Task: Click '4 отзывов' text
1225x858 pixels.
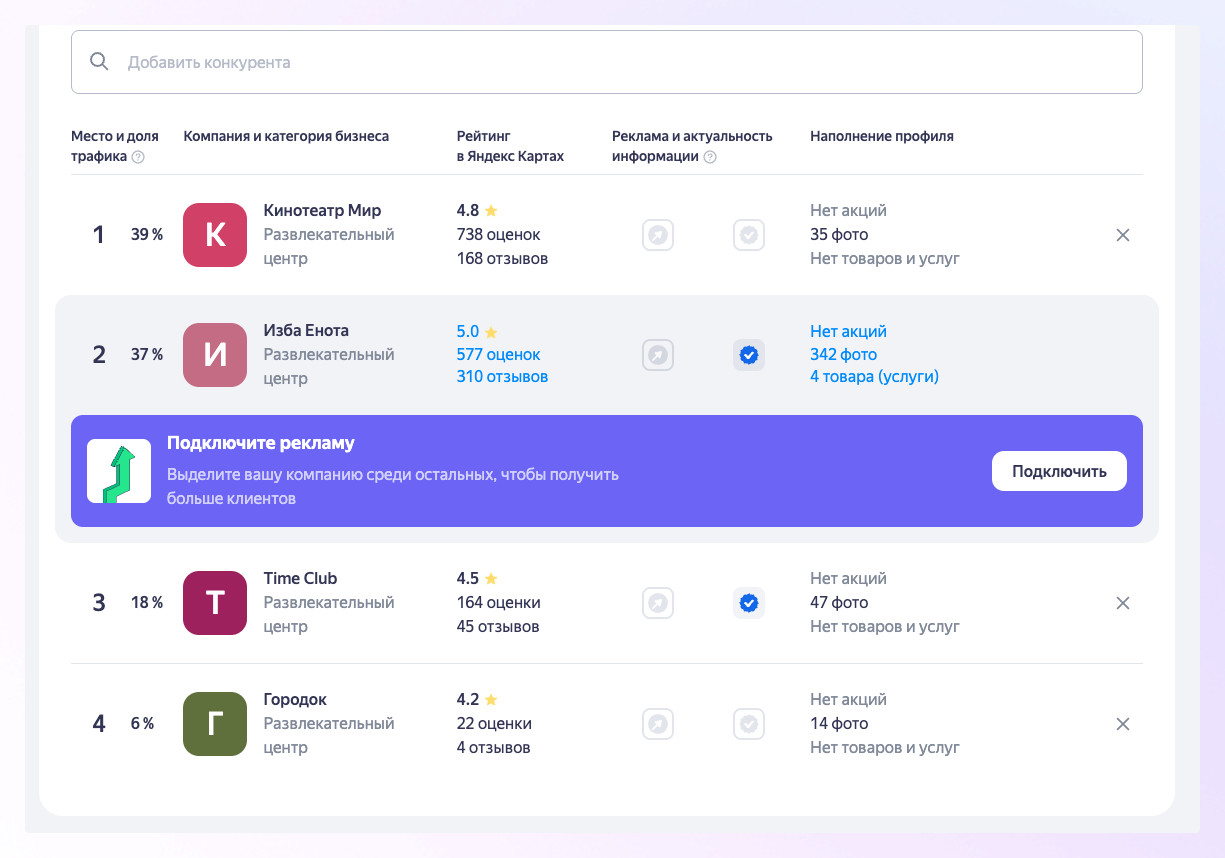Action: 493,747
